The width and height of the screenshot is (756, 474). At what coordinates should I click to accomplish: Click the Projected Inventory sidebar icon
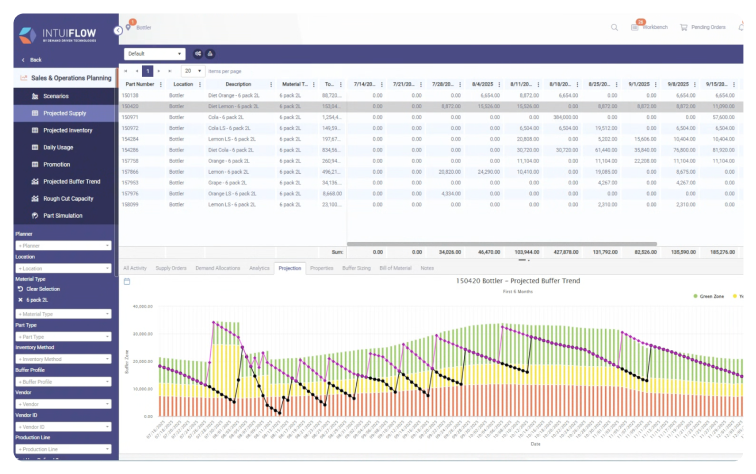click(35, 130)
